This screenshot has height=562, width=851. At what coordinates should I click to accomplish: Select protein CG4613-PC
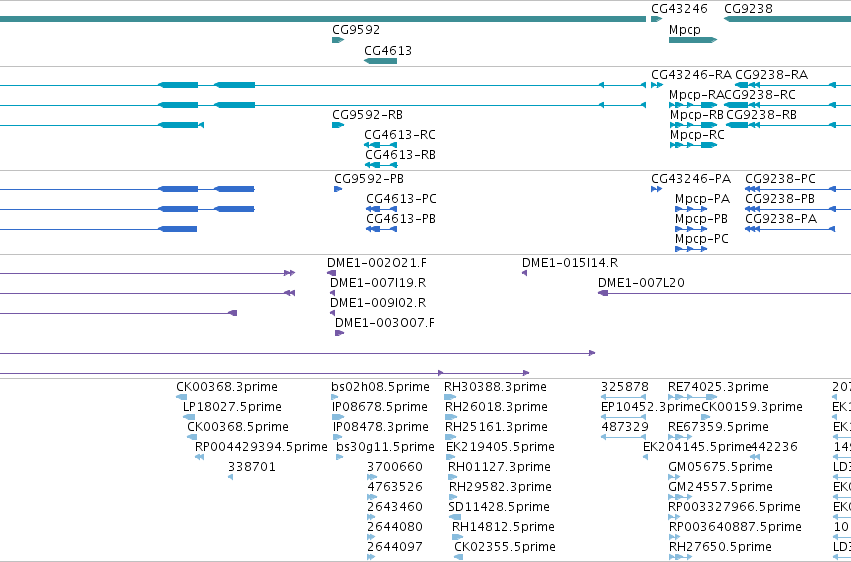click(x=401, y=199)
